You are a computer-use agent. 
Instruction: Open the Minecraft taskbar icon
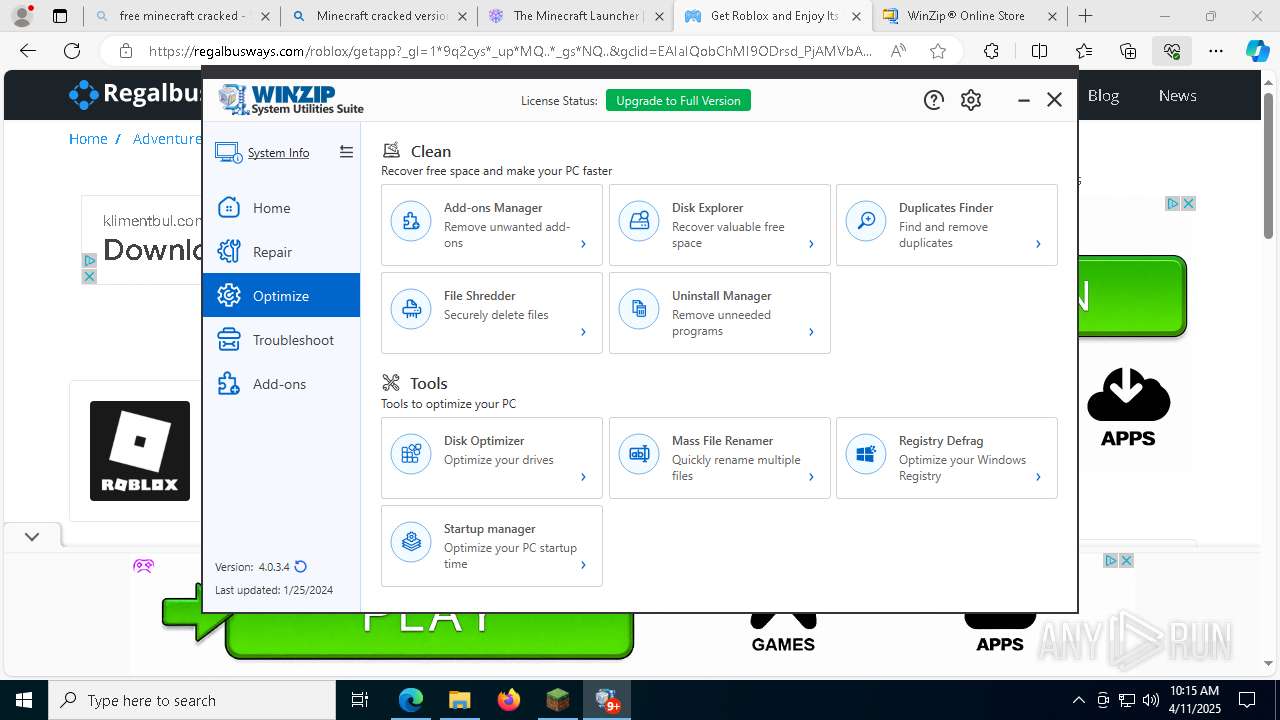(557, 700)
